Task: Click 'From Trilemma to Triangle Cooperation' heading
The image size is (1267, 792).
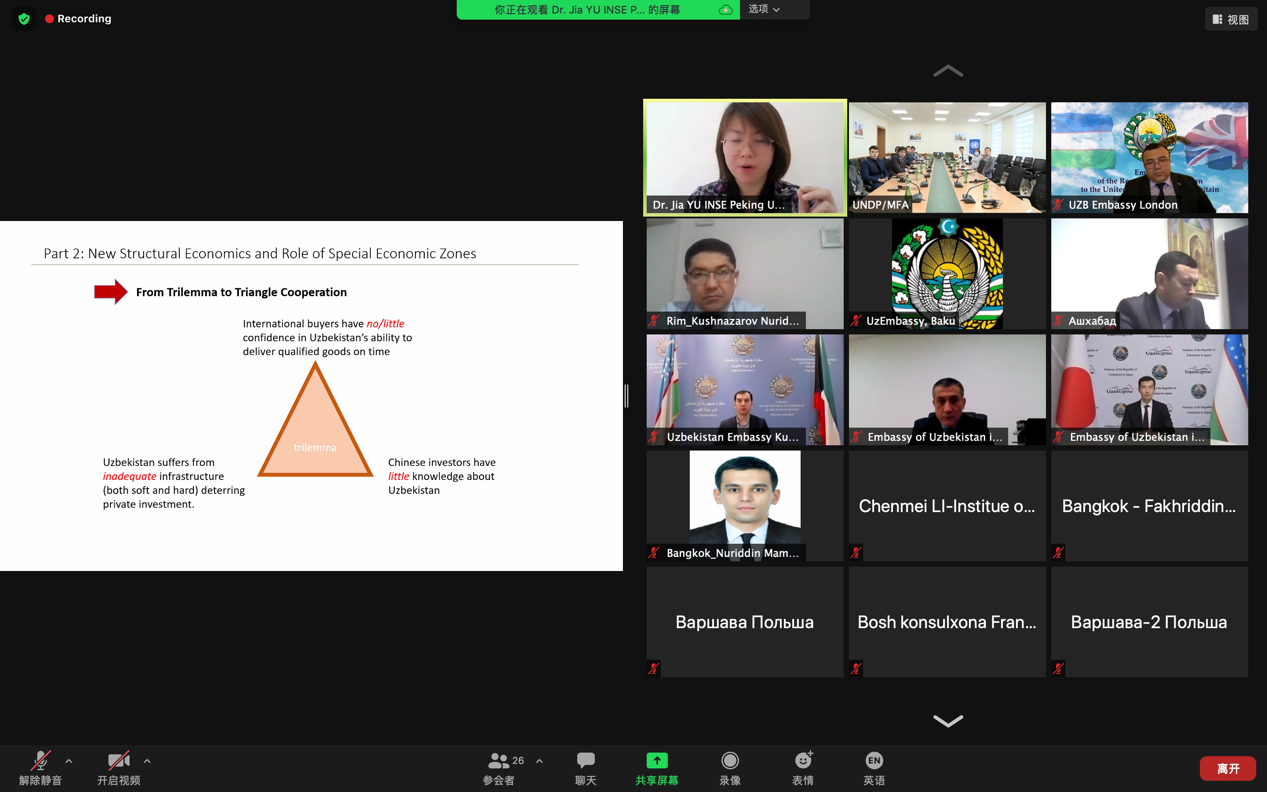Action: click(x=241, y=292)
